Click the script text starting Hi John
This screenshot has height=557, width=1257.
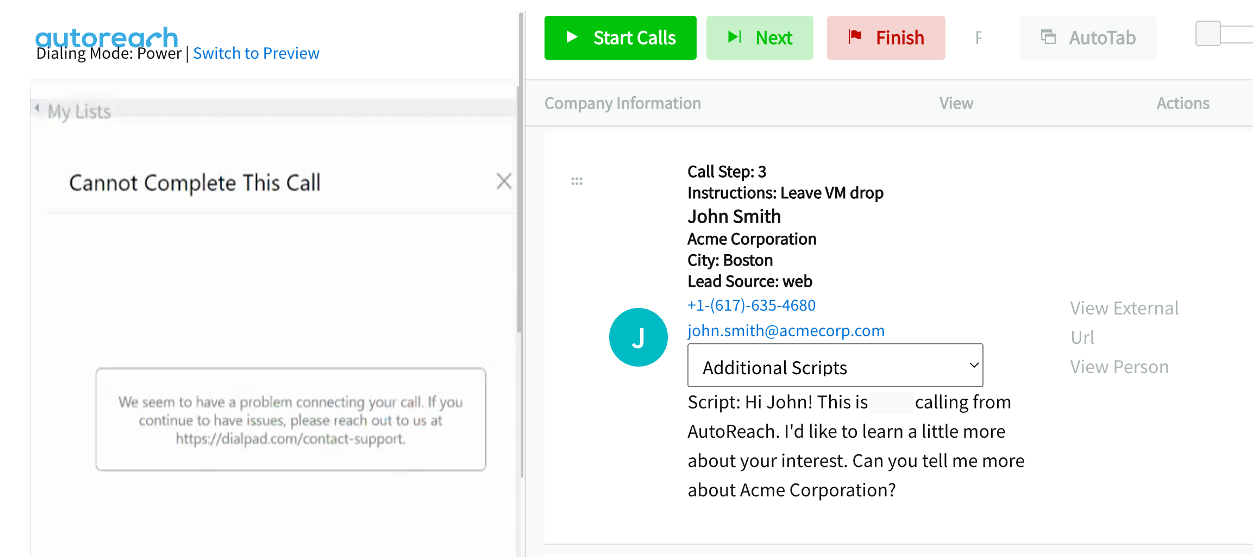(x=856, y=446)
